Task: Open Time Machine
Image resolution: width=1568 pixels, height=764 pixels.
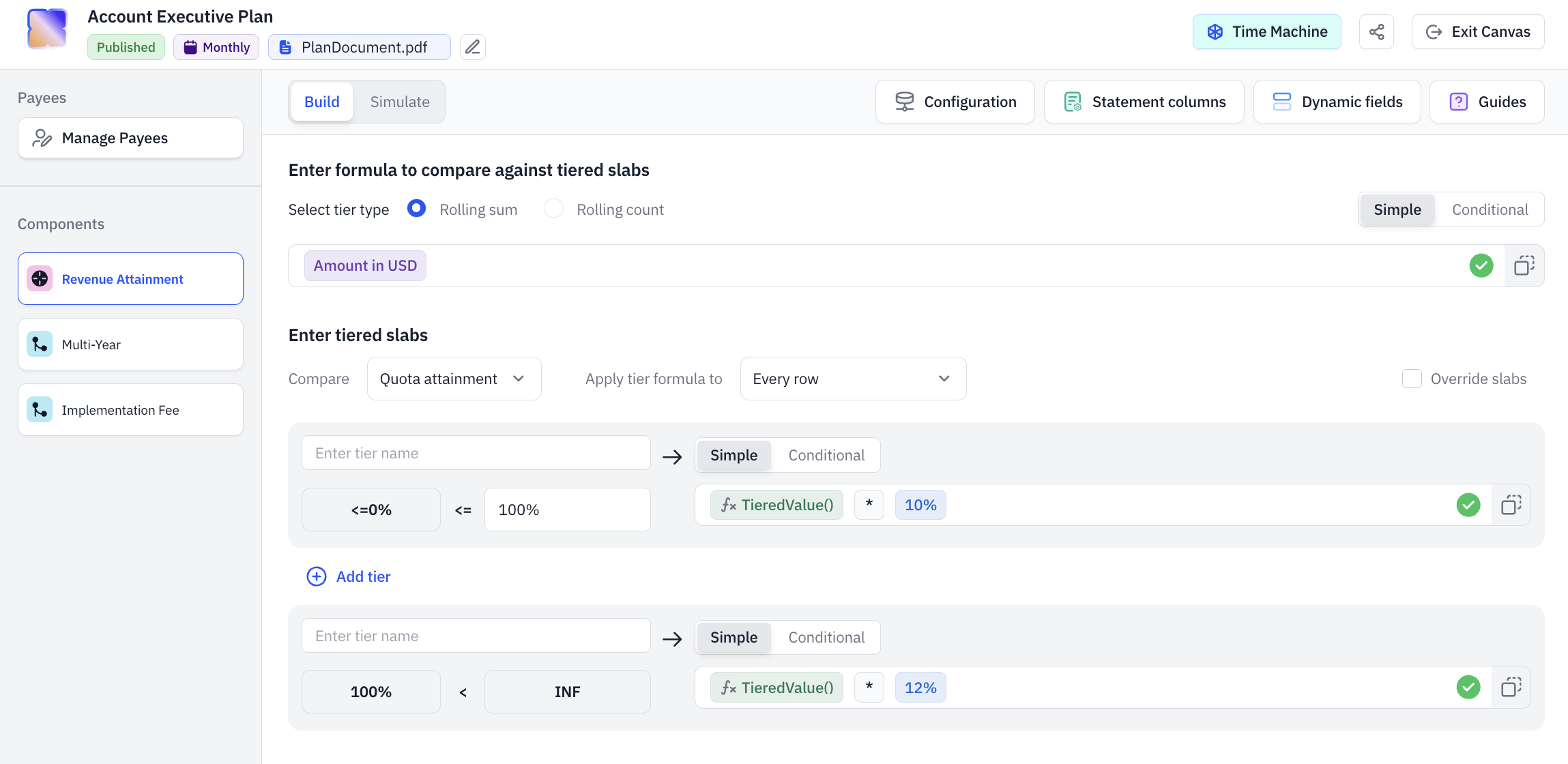Action: 1267,32
